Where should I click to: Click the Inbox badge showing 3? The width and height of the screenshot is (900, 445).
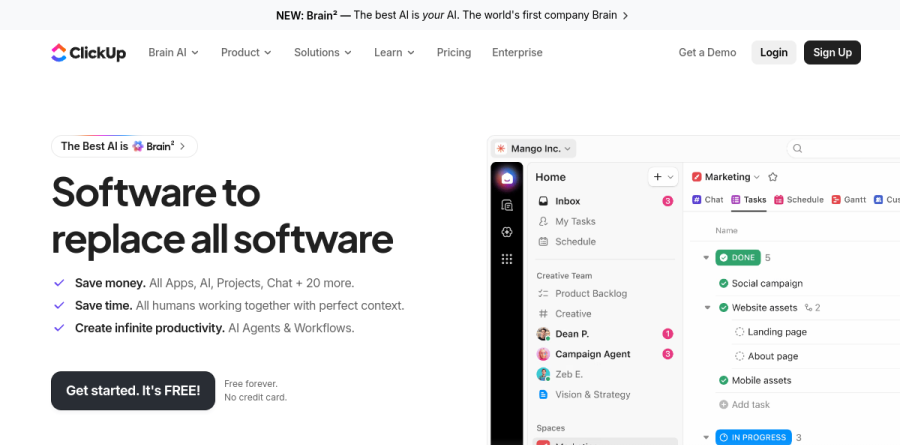click(668, 201)
